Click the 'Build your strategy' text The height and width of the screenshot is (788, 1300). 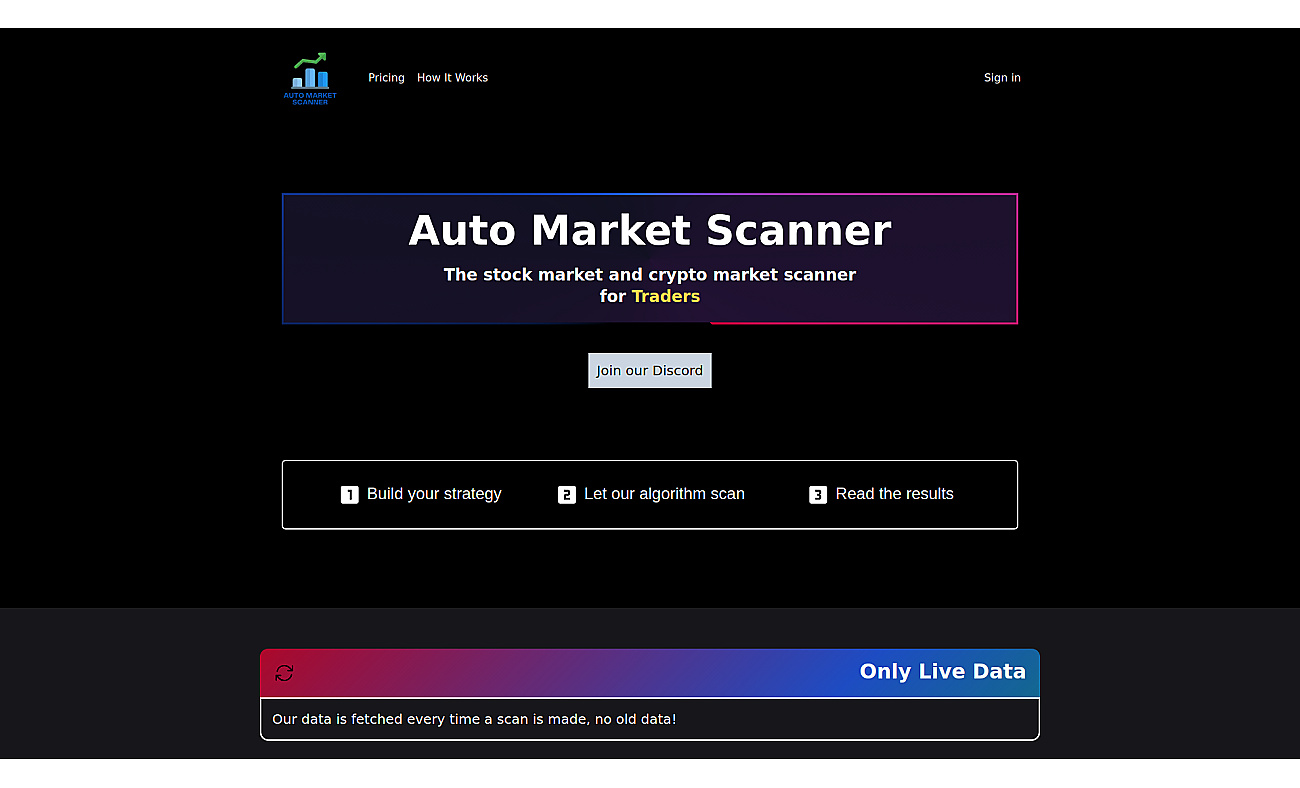(434, 494)
